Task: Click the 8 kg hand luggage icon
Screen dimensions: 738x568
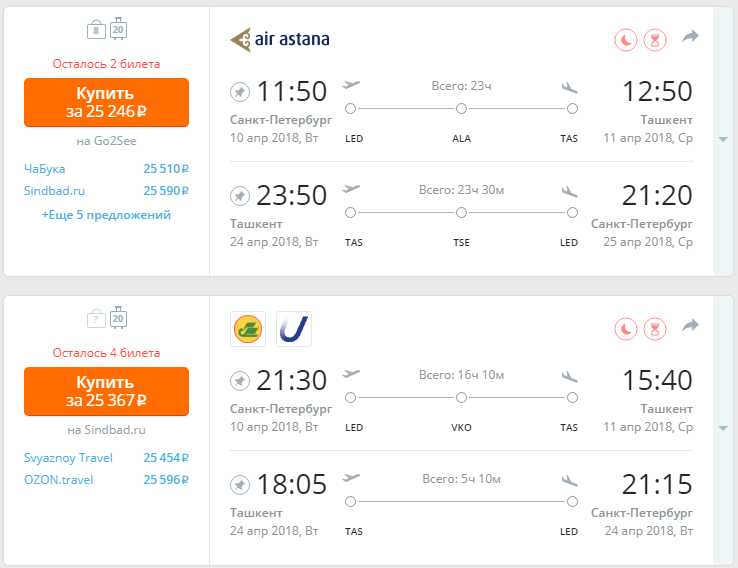Action: click(x=96, y=30)
